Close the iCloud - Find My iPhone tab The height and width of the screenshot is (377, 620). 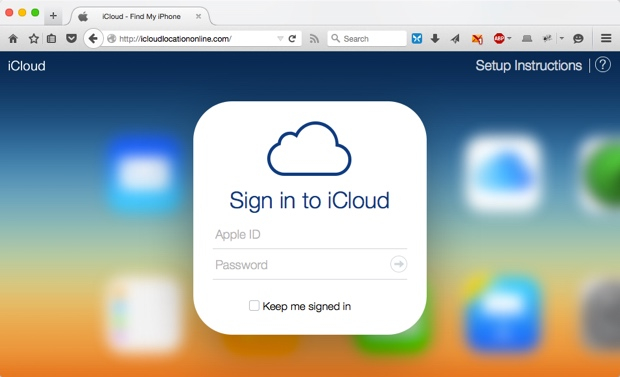coord(198,16)
